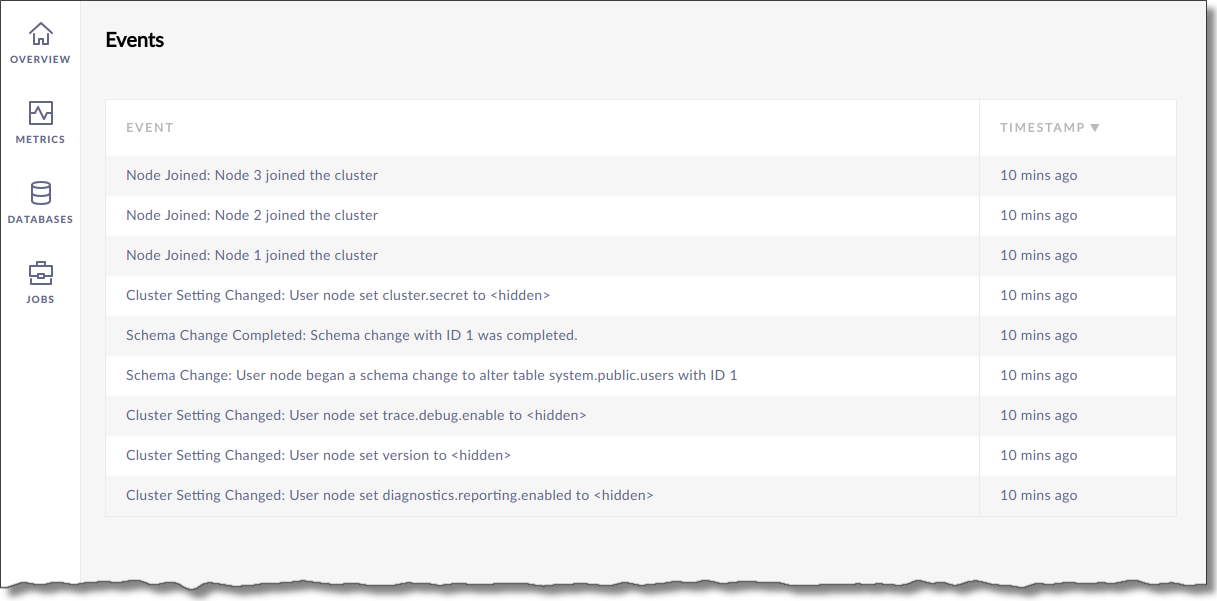The width and height of the screenshot is (1217, 601).
Task: Click the Databases sidebar label
Action: pyautogui.click(x=40, y=220)
